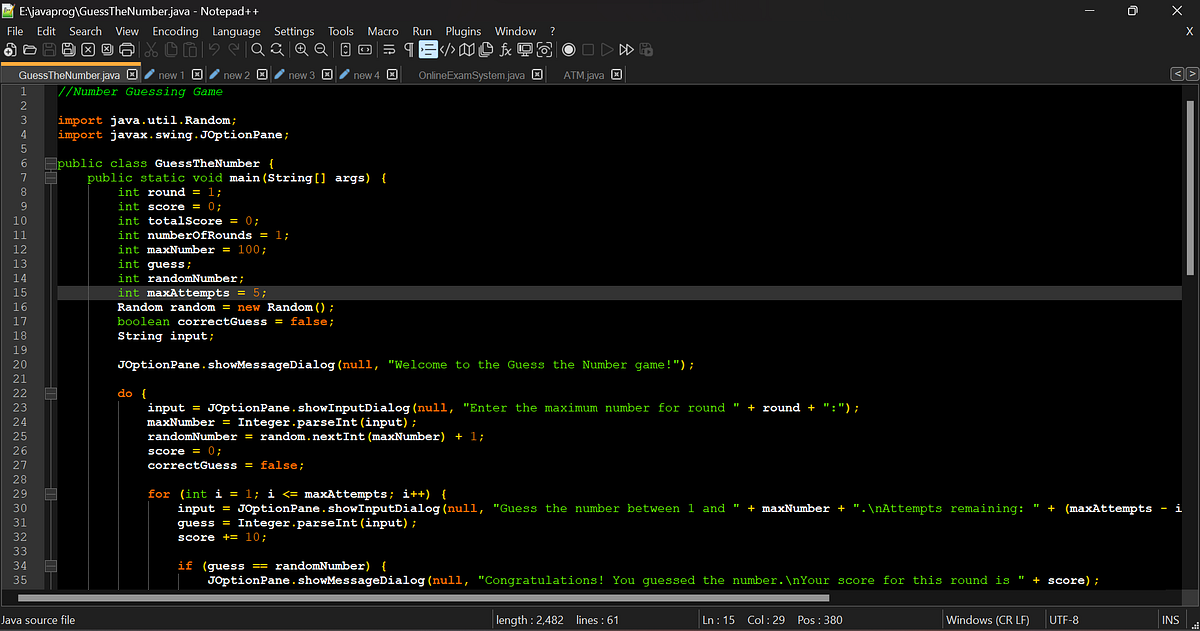Open the Settings menu
The image size is (1200, 631).
(294, 31)
